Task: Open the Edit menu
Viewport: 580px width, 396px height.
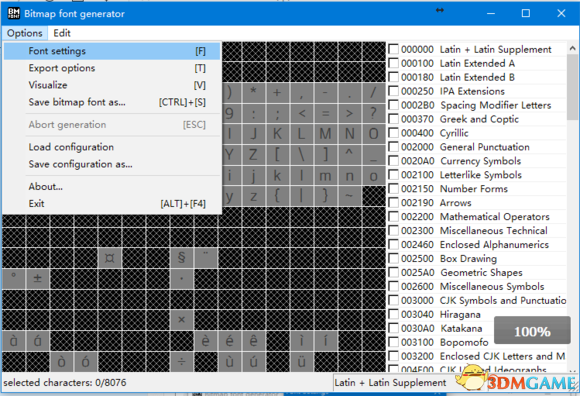Action: (x=61, y=33)
